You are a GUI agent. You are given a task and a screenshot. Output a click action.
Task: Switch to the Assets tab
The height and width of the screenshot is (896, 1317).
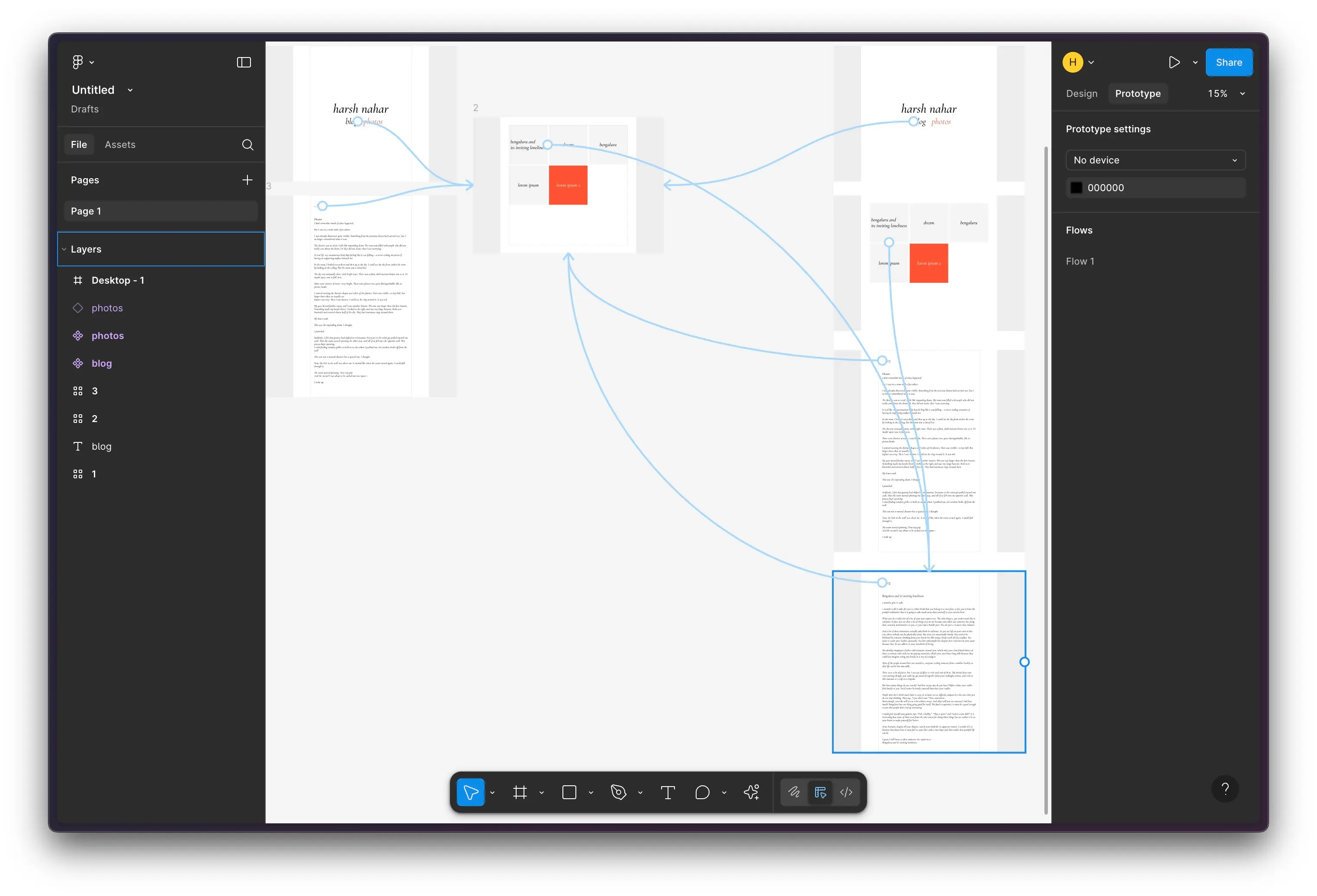pyautogui.click(x=120, y=144)
